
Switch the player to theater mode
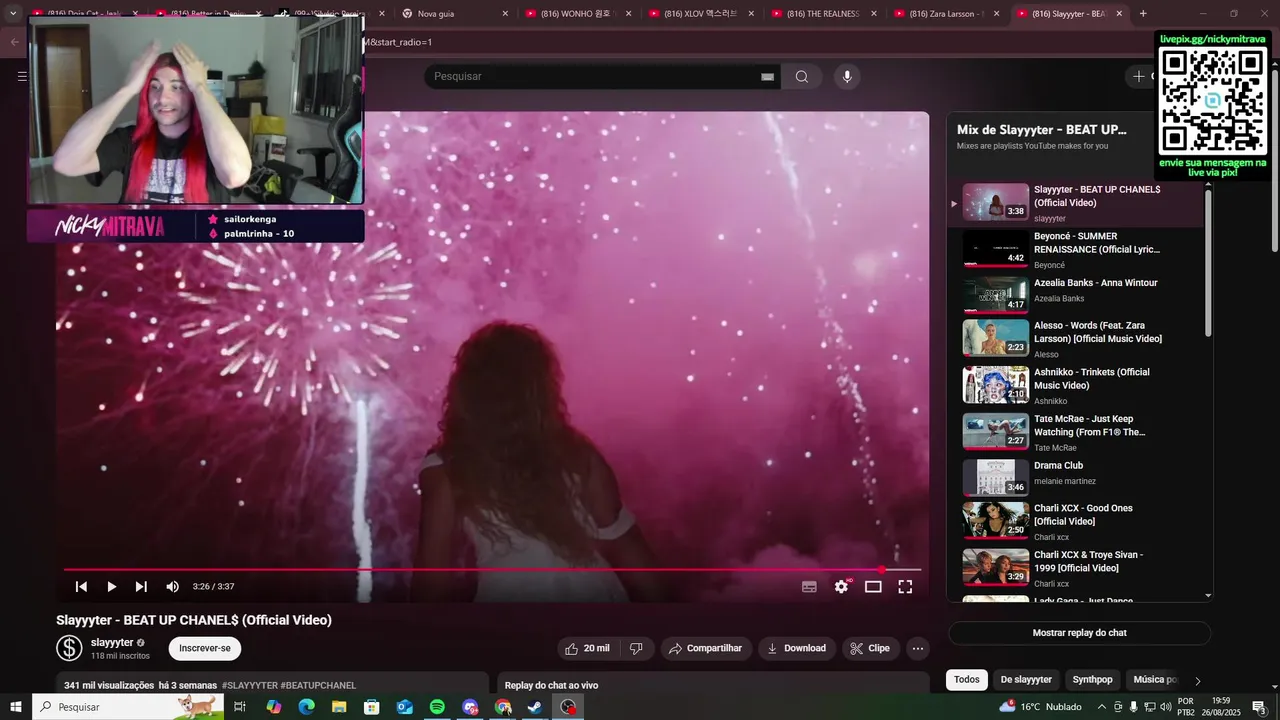(873, 587)
